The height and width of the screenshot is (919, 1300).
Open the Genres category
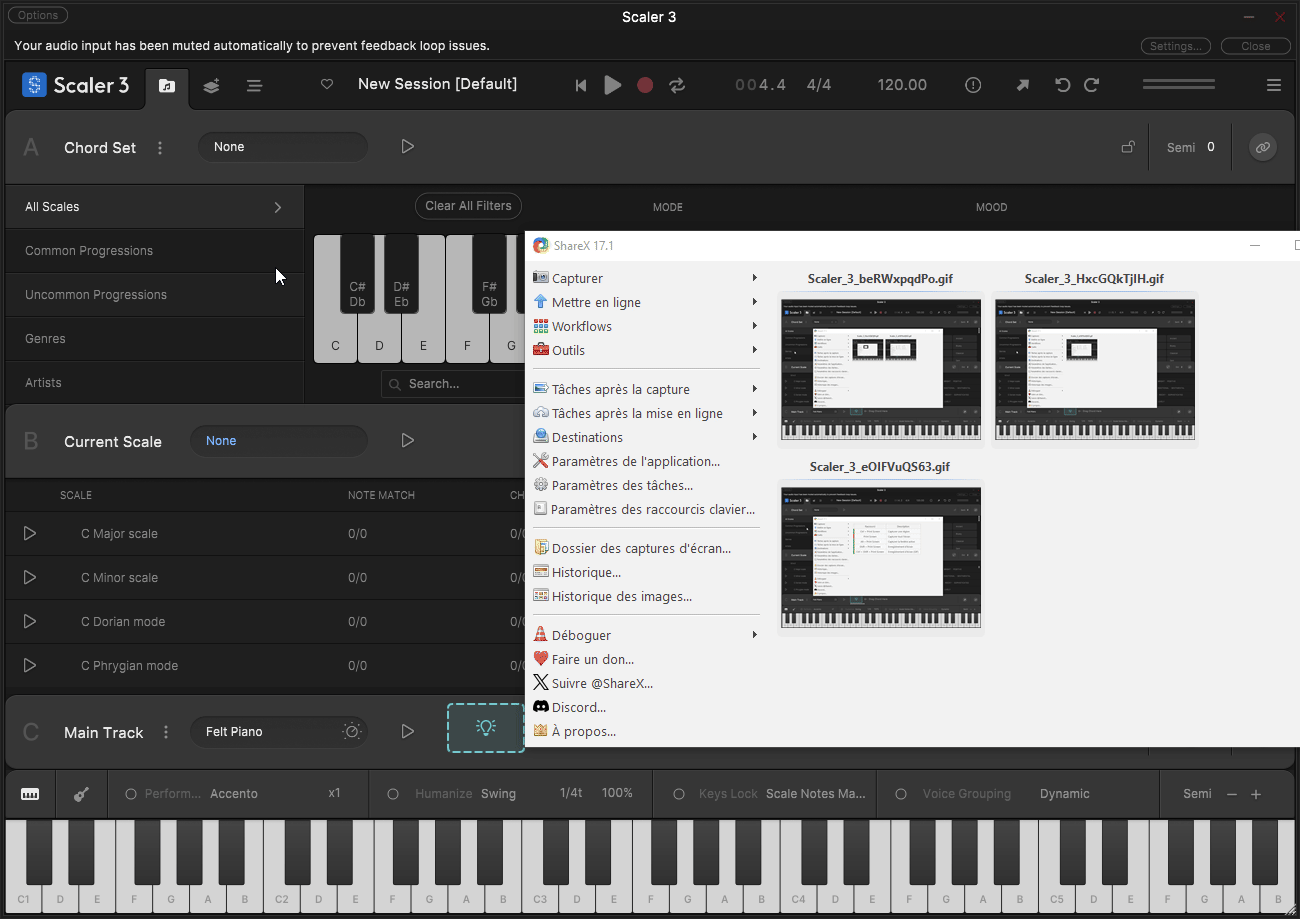point(154,339)
